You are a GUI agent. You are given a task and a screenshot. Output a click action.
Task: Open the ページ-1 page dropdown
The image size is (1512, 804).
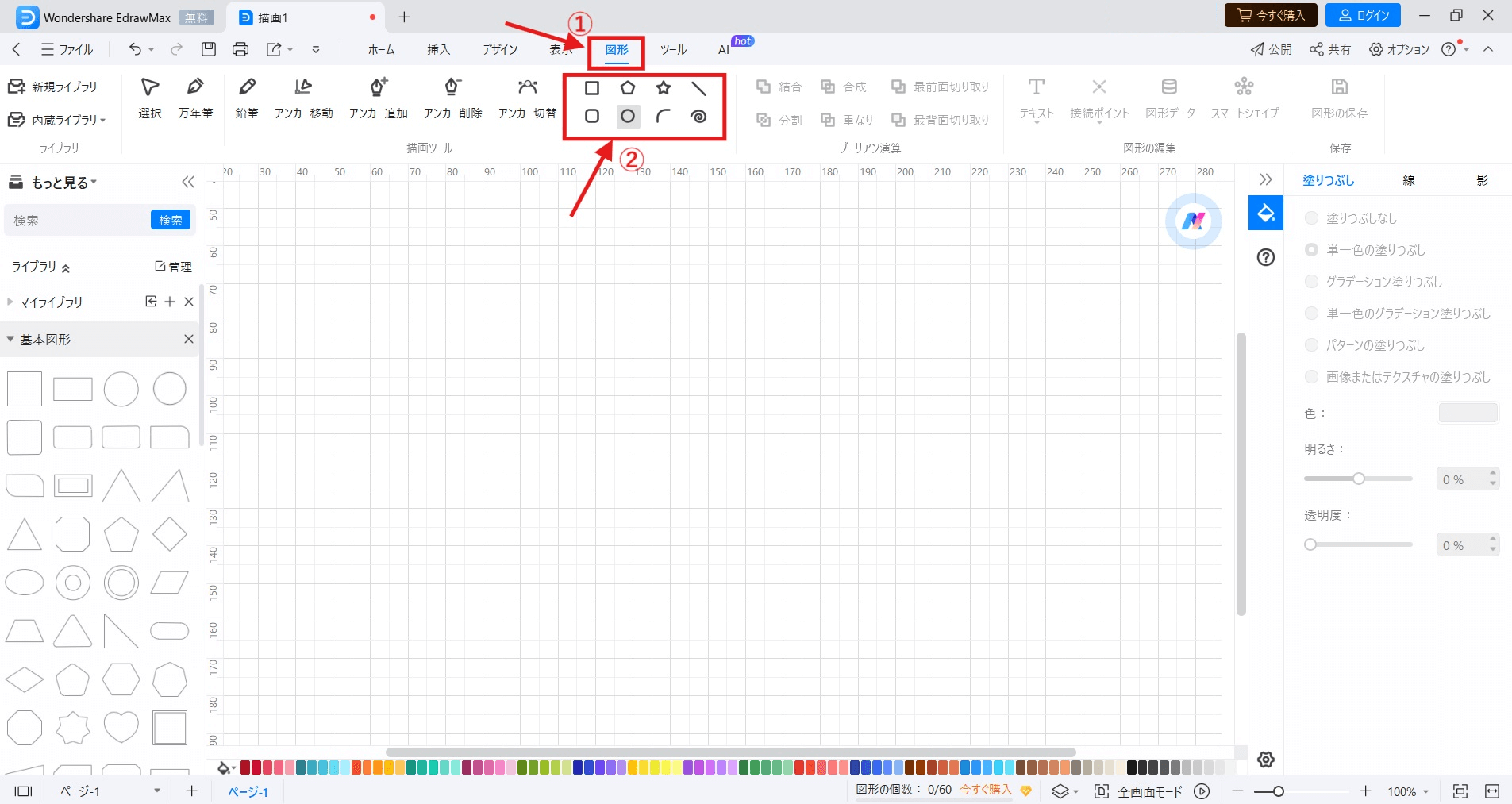pos(157,791)
